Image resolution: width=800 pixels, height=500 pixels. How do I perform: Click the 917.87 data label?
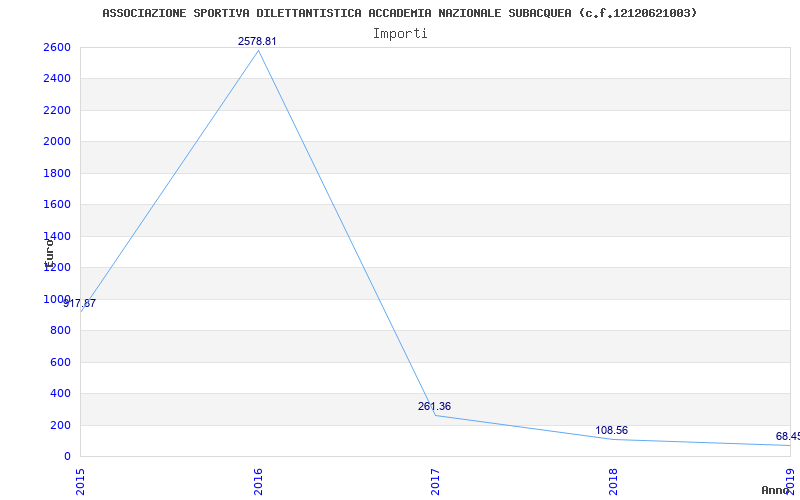(x=80, y=304)
